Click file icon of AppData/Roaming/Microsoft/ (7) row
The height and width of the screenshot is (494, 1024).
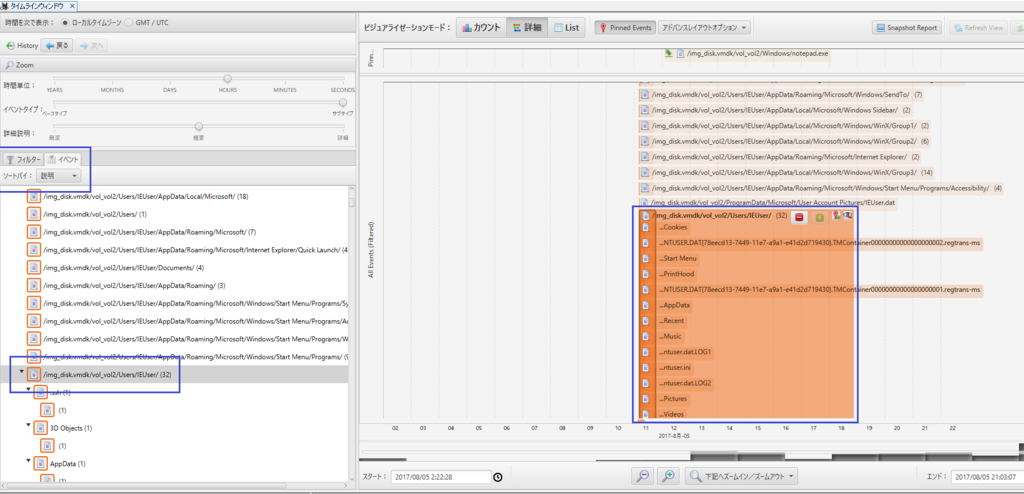coord(34,232)
